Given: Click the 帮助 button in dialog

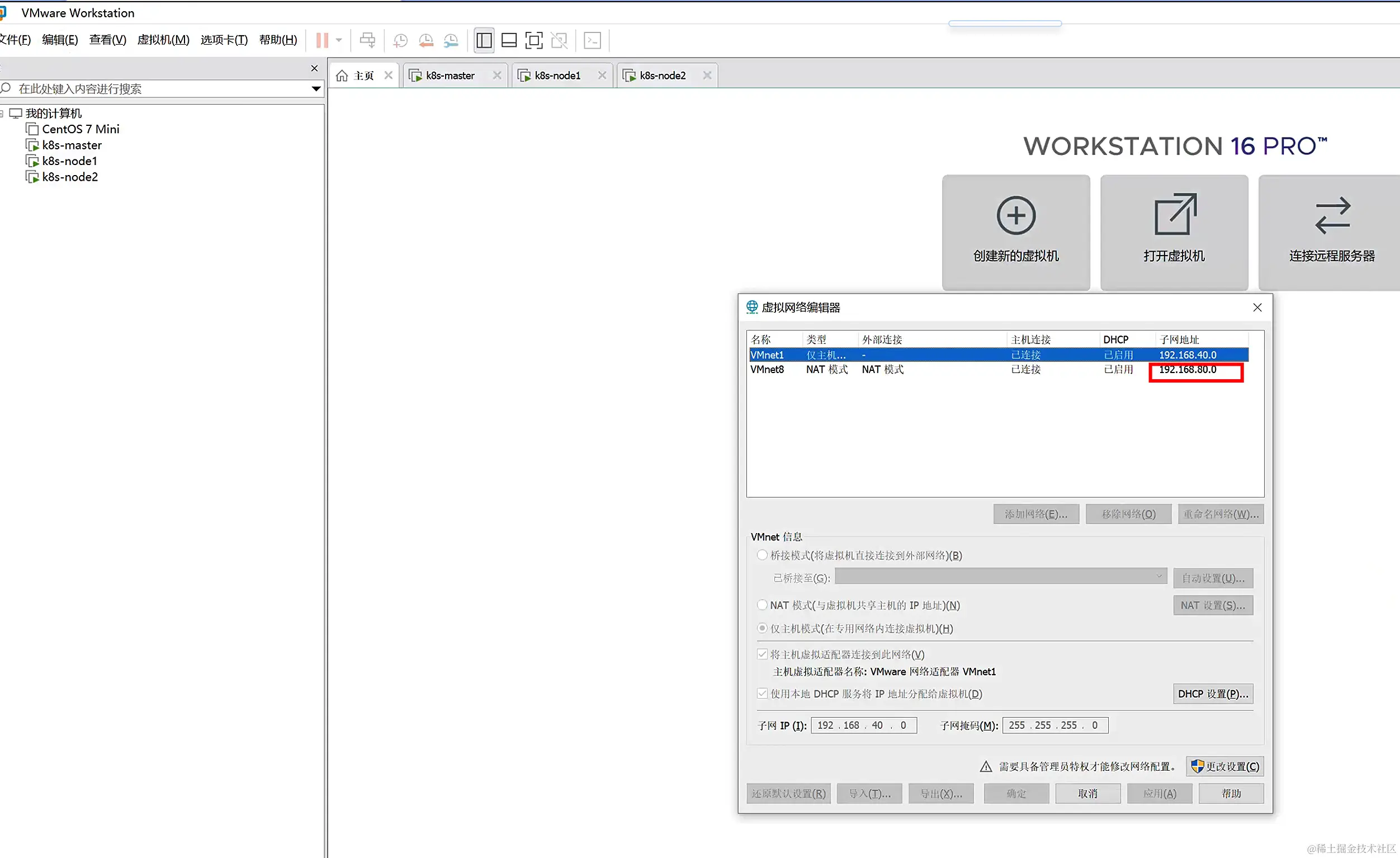Looking at the screenshot, I should click(1231, 794).
